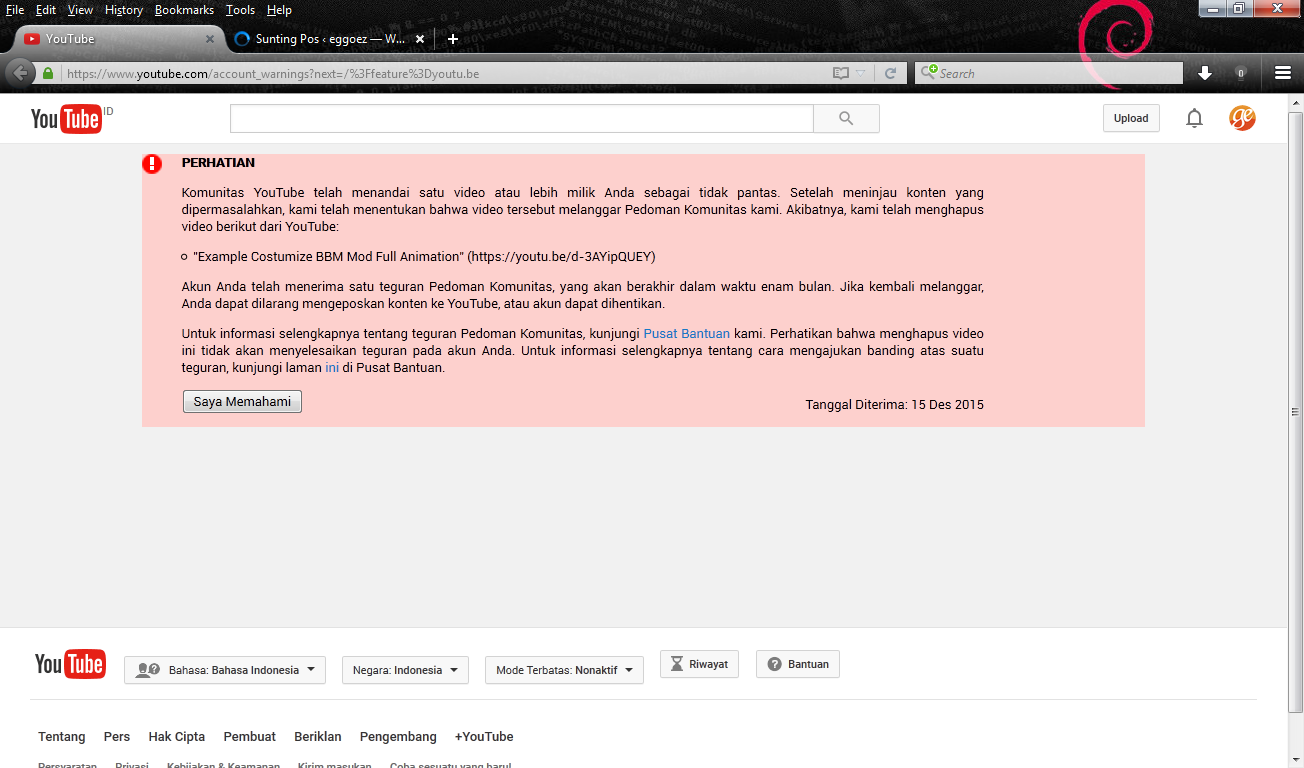Click the red warning exclamation icon
The width and height of the screenshot is (1304, 768).
152,164
